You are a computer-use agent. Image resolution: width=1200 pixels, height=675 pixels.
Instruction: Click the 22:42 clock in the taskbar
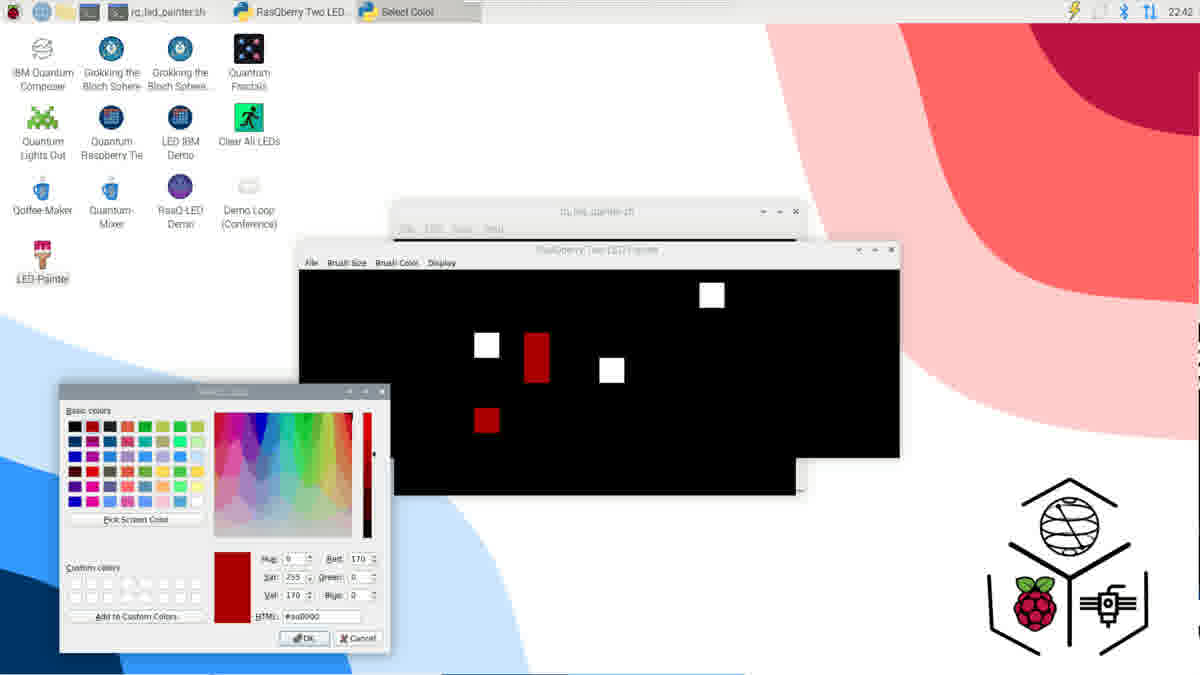click(1180, 12)
